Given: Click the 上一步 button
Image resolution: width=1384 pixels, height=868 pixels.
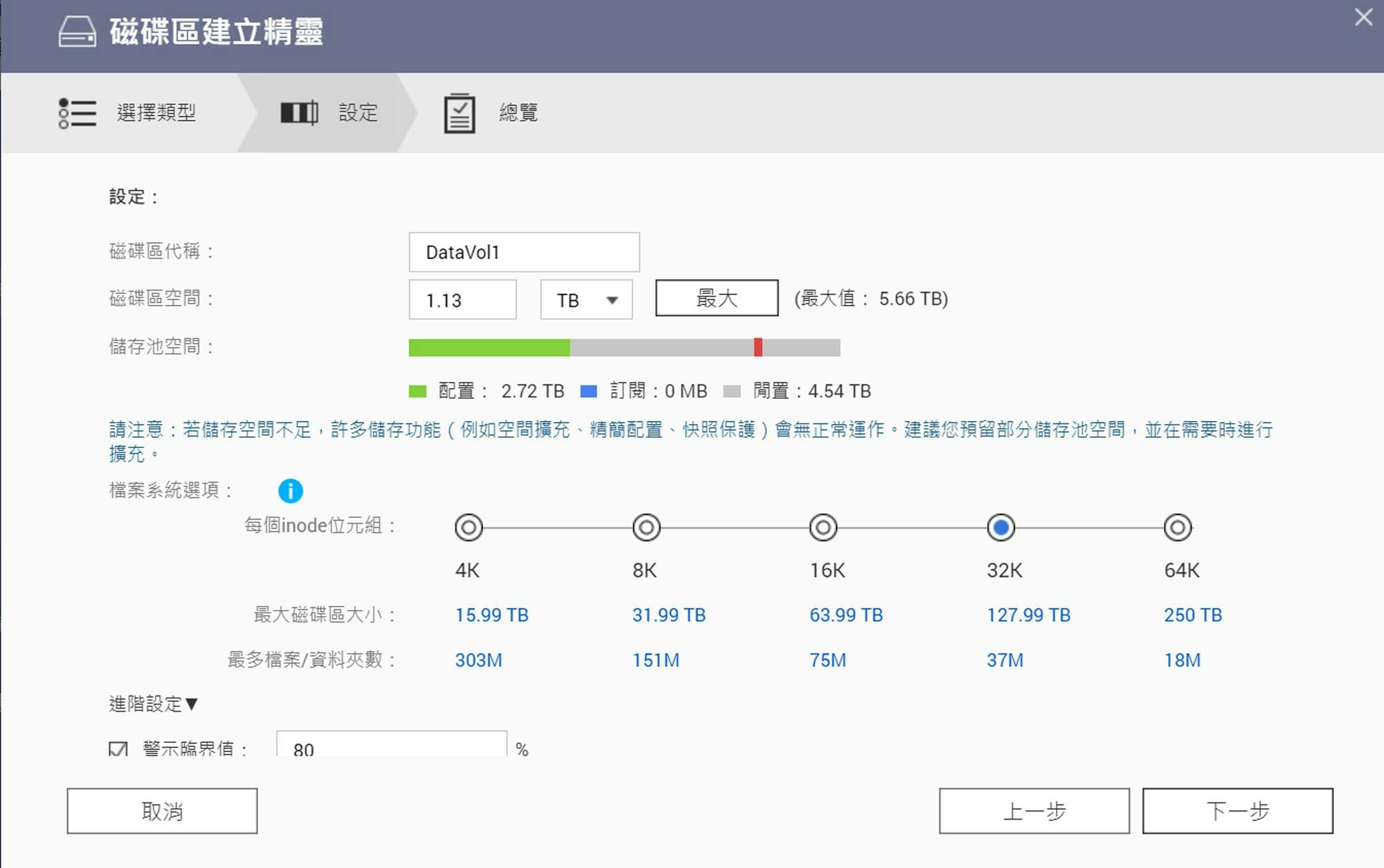Looking at the screenshot, I should tap(1034, 811).
